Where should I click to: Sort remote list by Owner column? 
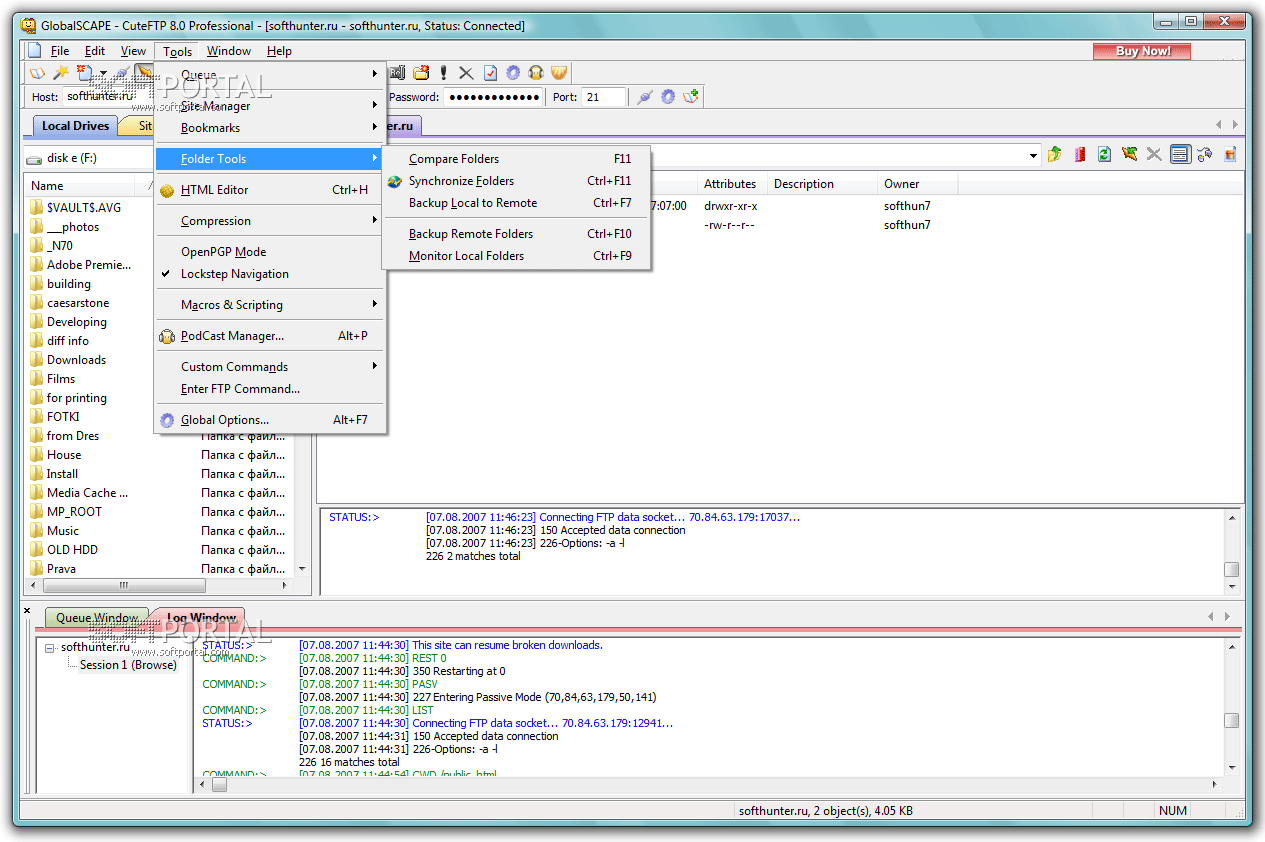pos(917,184)
